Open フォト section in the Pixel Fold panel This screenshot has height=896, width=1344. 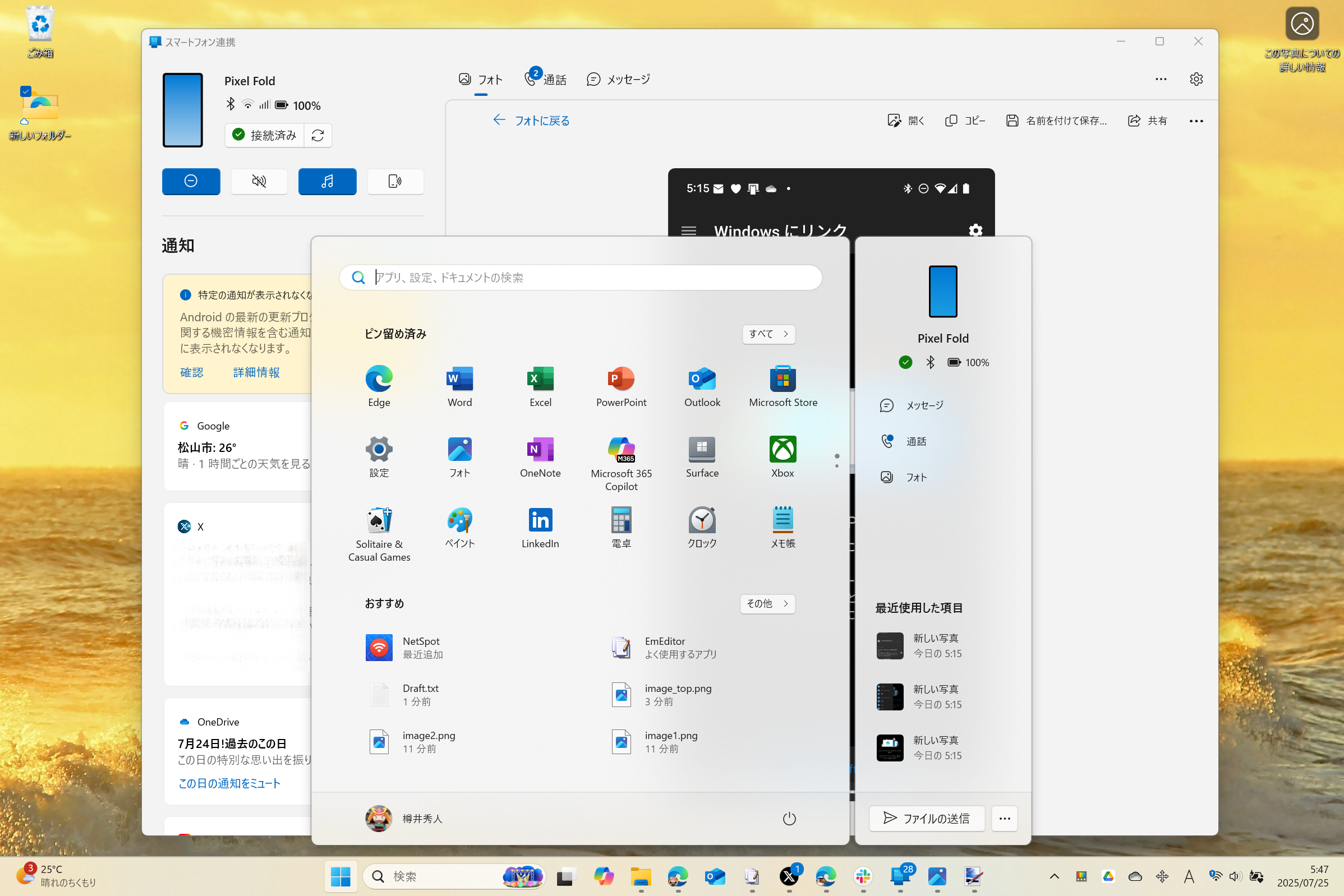point(917,477)
